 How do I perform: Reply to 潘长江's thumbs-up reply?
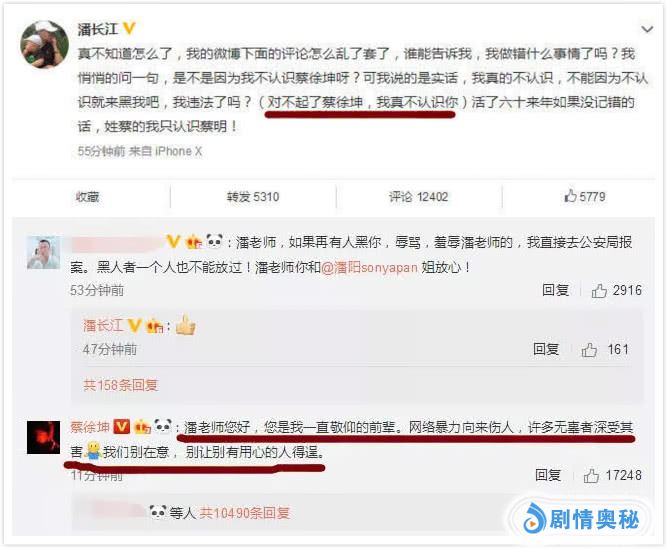pyautogui.click(x=546, y=350)
